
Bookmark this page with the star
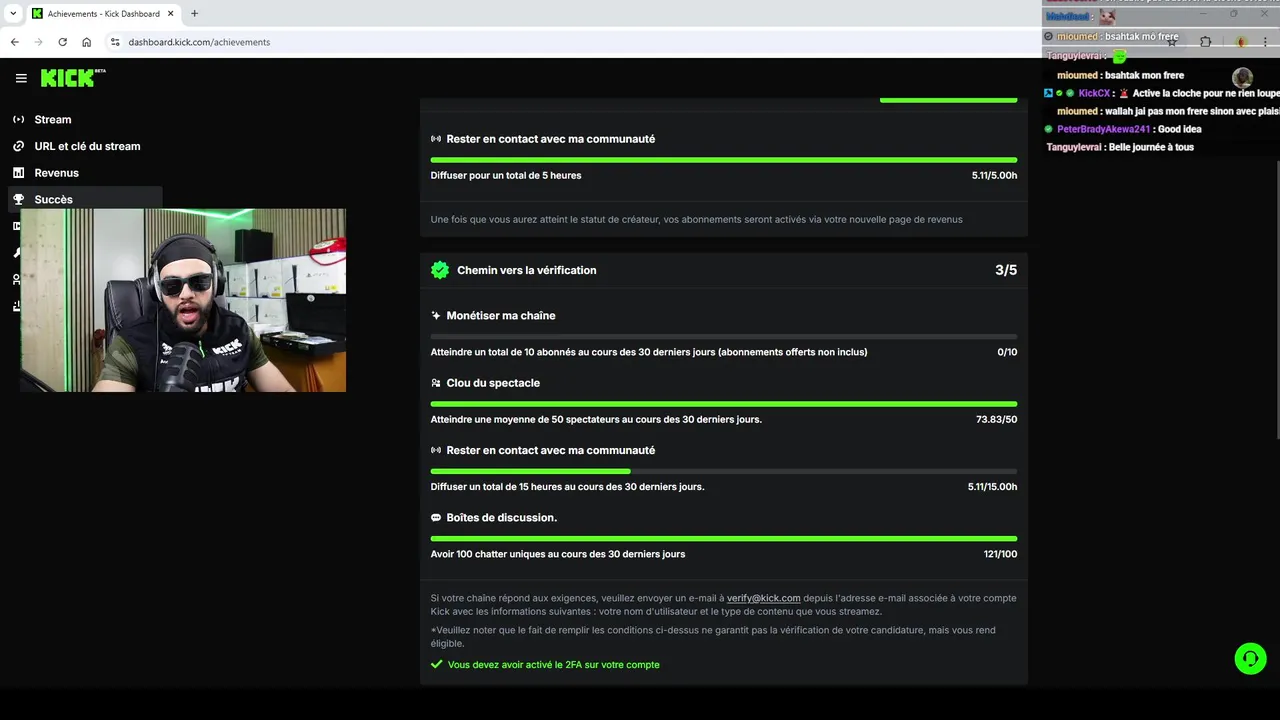pos(1172,42)
